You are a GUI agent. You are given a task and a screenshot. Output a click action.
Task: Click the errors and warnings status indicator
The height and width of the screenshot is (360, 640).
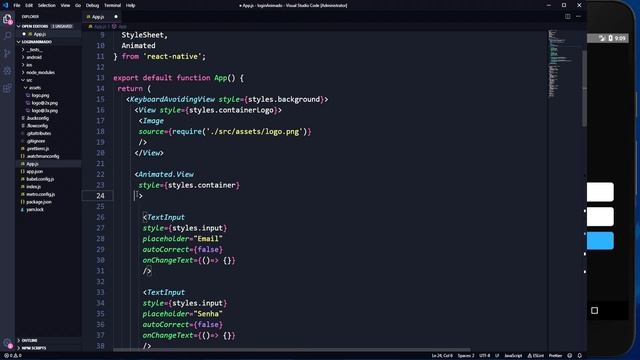[13, 356]
